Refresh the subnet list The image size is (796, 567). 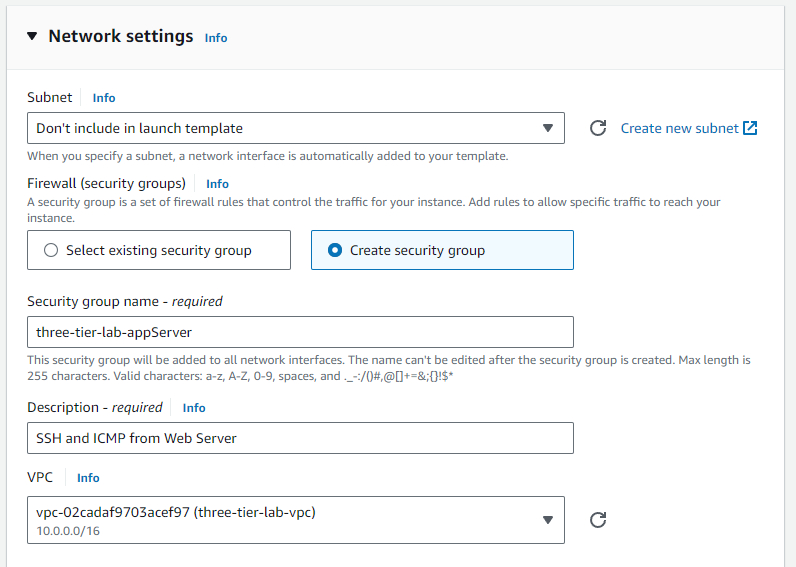(x=598, y=128)
